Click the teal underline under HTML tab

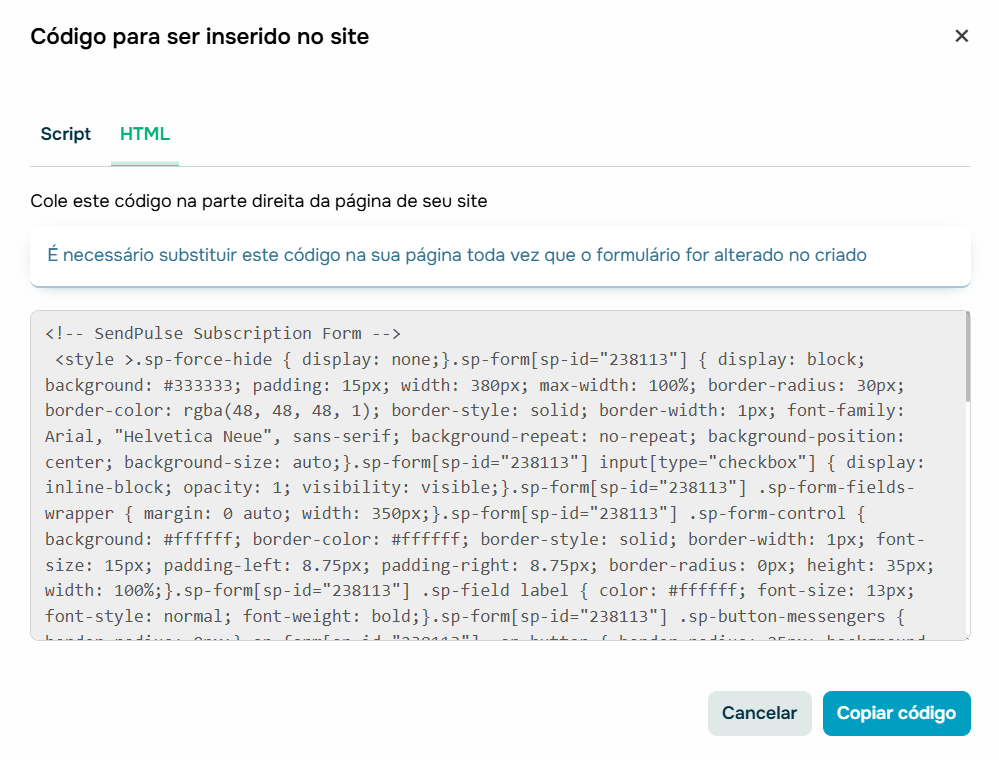[144, 160]
